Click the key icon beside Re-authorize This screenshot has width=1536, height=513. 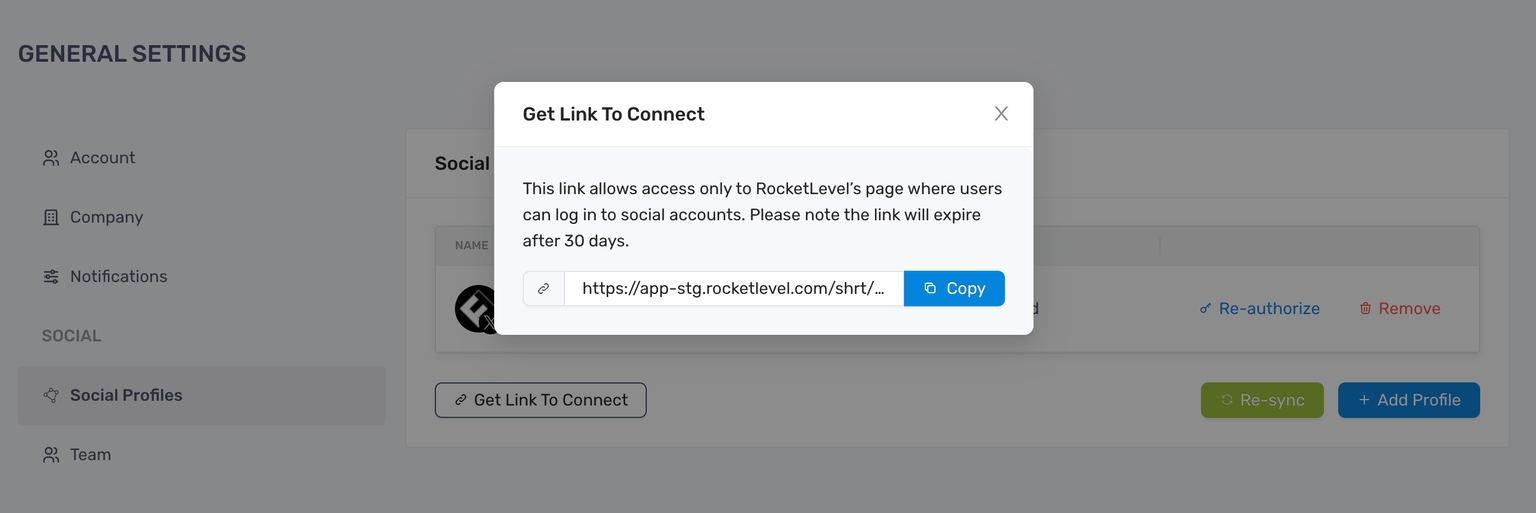tap(1205, 308)
